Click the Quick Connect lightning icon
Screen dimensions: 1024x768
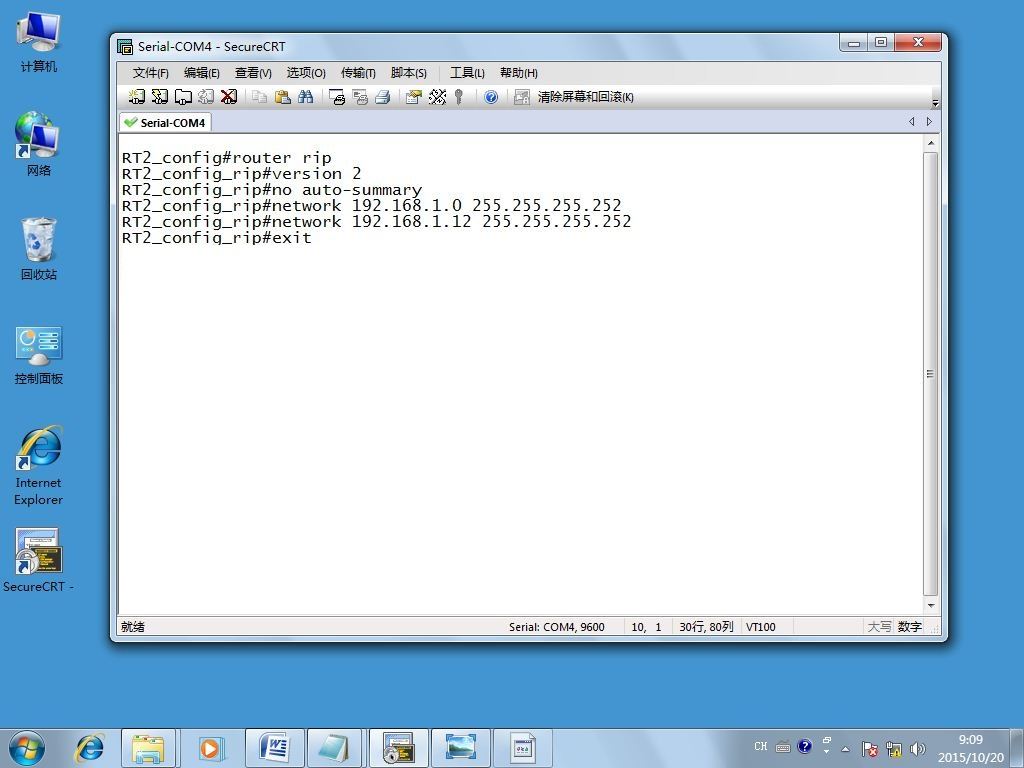coord(159,97)
